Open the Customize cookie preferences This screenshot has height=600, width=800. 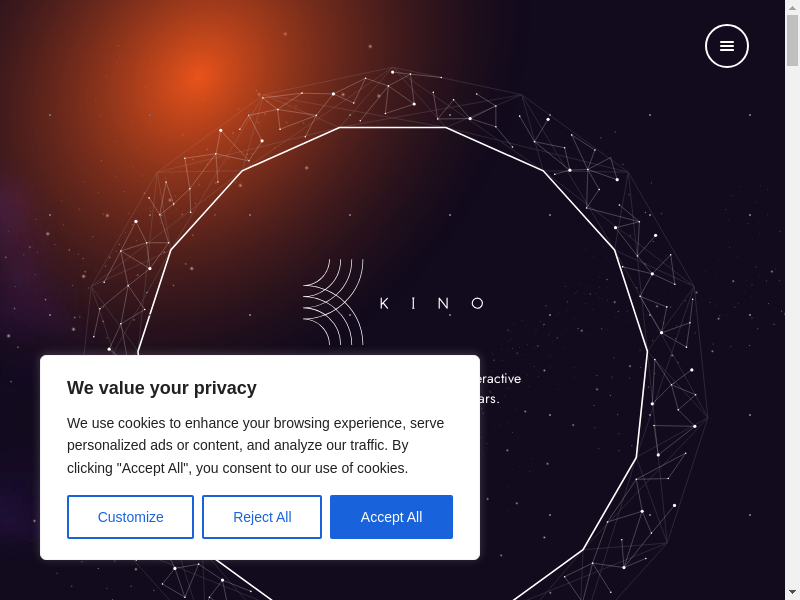pos(130,517)
